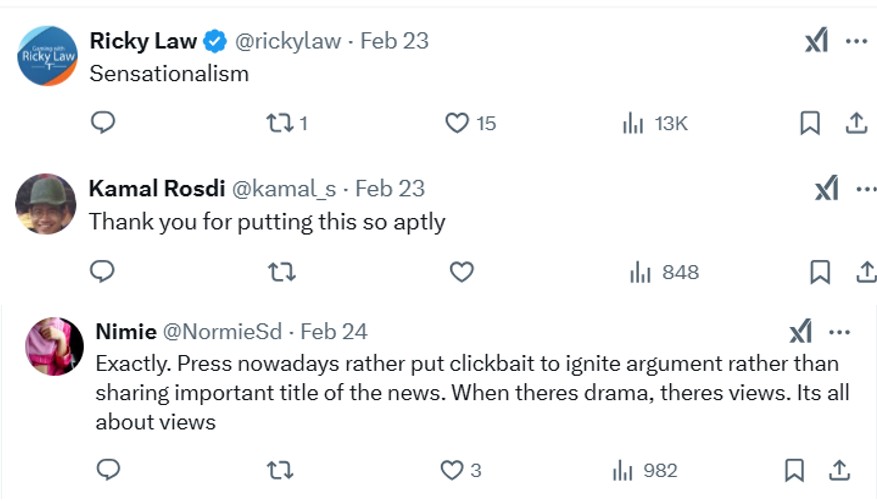The image size is (877, 501).
Task: Bookmark Nimie's tweet
Action: click(794, 470)
